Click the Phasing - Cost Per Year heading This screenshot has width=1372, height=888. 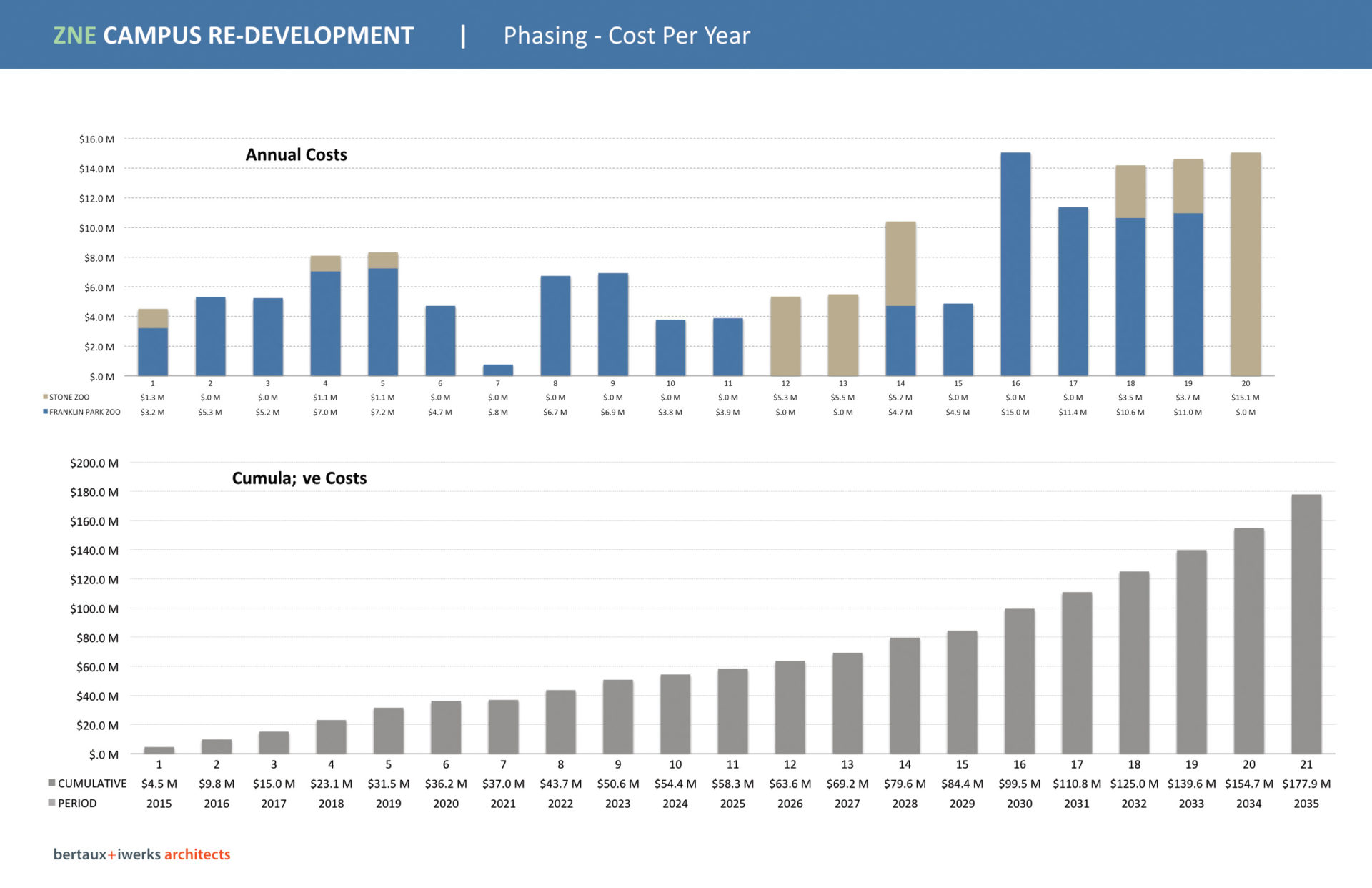click(627, 36)
